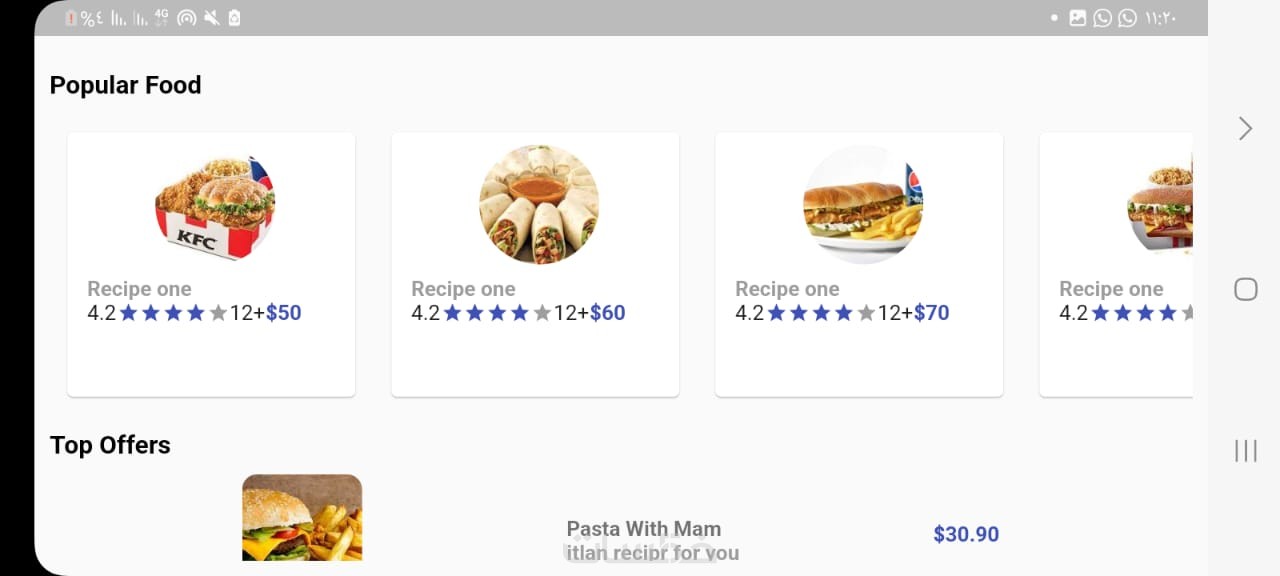
Task: Open the sandwich with fries image
Action: [x=863, y=205]
